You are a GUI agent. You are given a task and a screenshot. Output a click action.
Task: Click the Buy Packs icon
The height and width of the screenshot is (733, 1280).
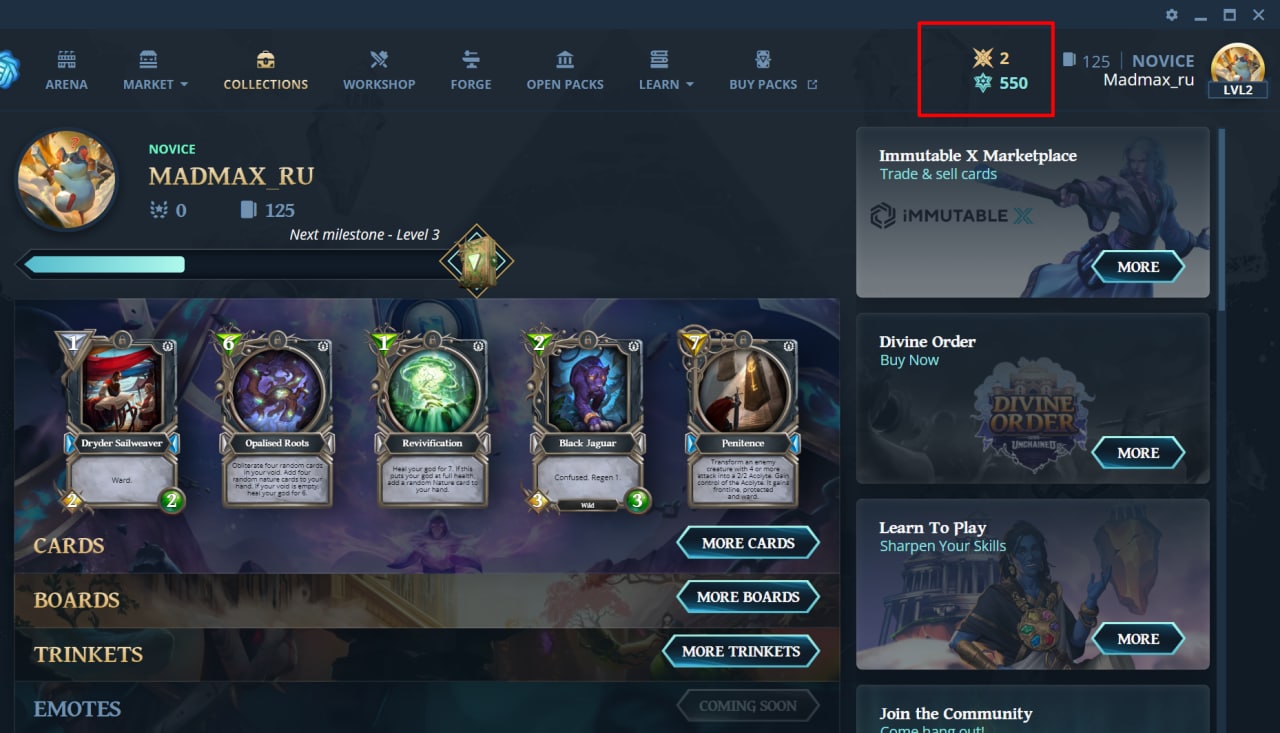pos(763,59)
